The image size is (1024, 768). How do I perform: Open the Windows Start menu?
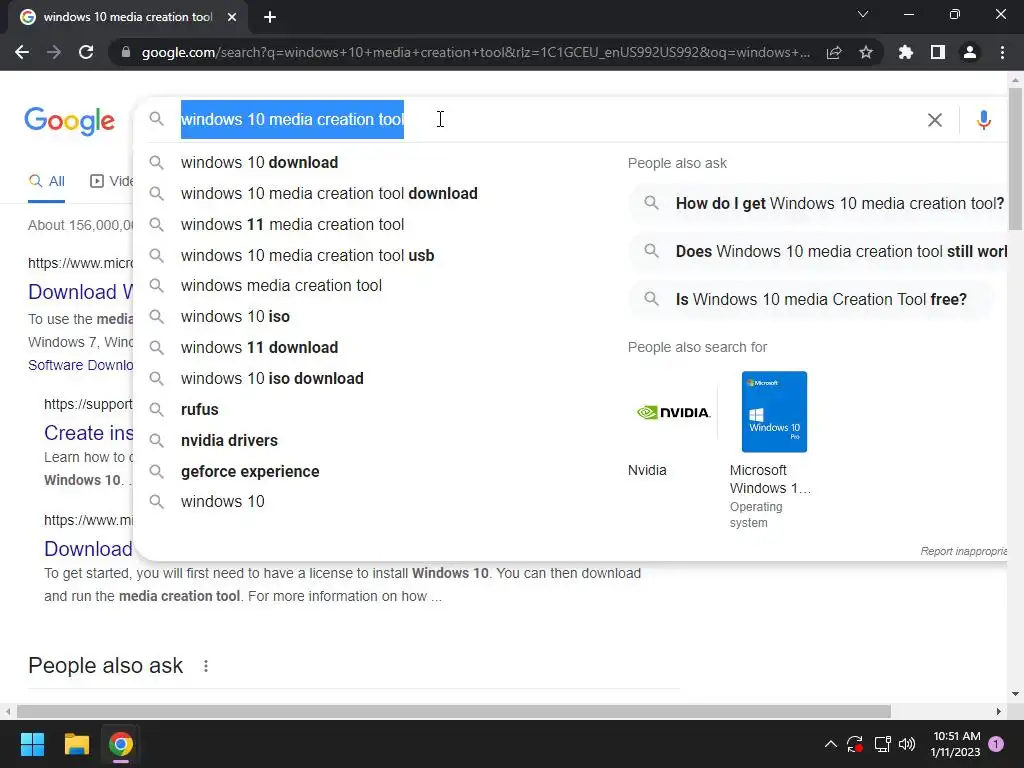pos(32,744)
